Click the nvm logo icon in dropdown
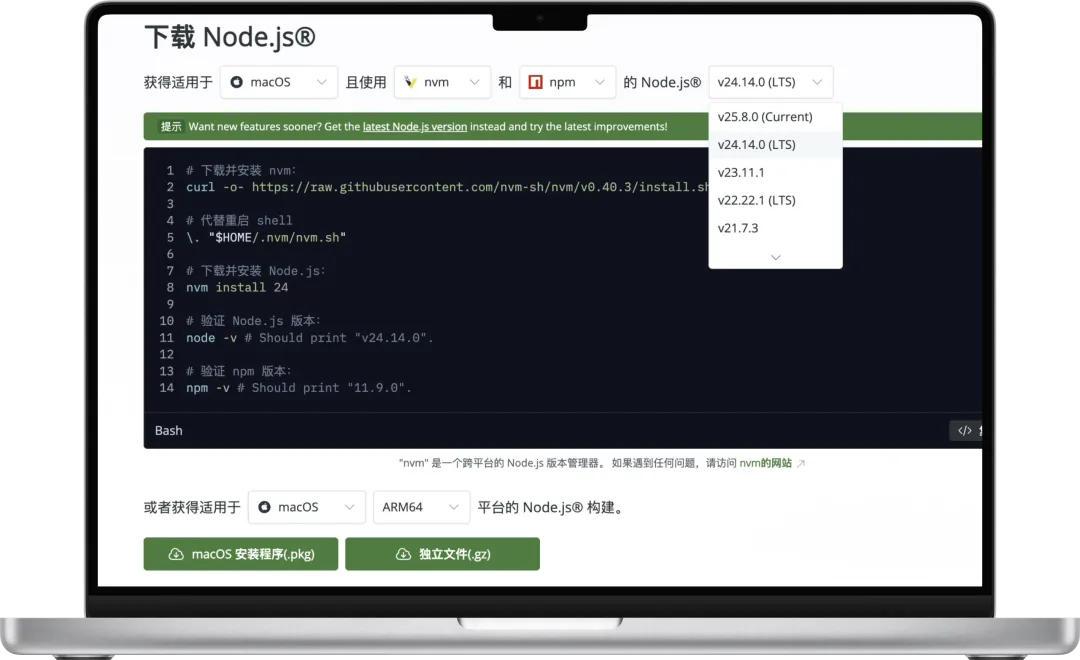The height and width of the screenshot is (660, 1080). pos(411,82)
